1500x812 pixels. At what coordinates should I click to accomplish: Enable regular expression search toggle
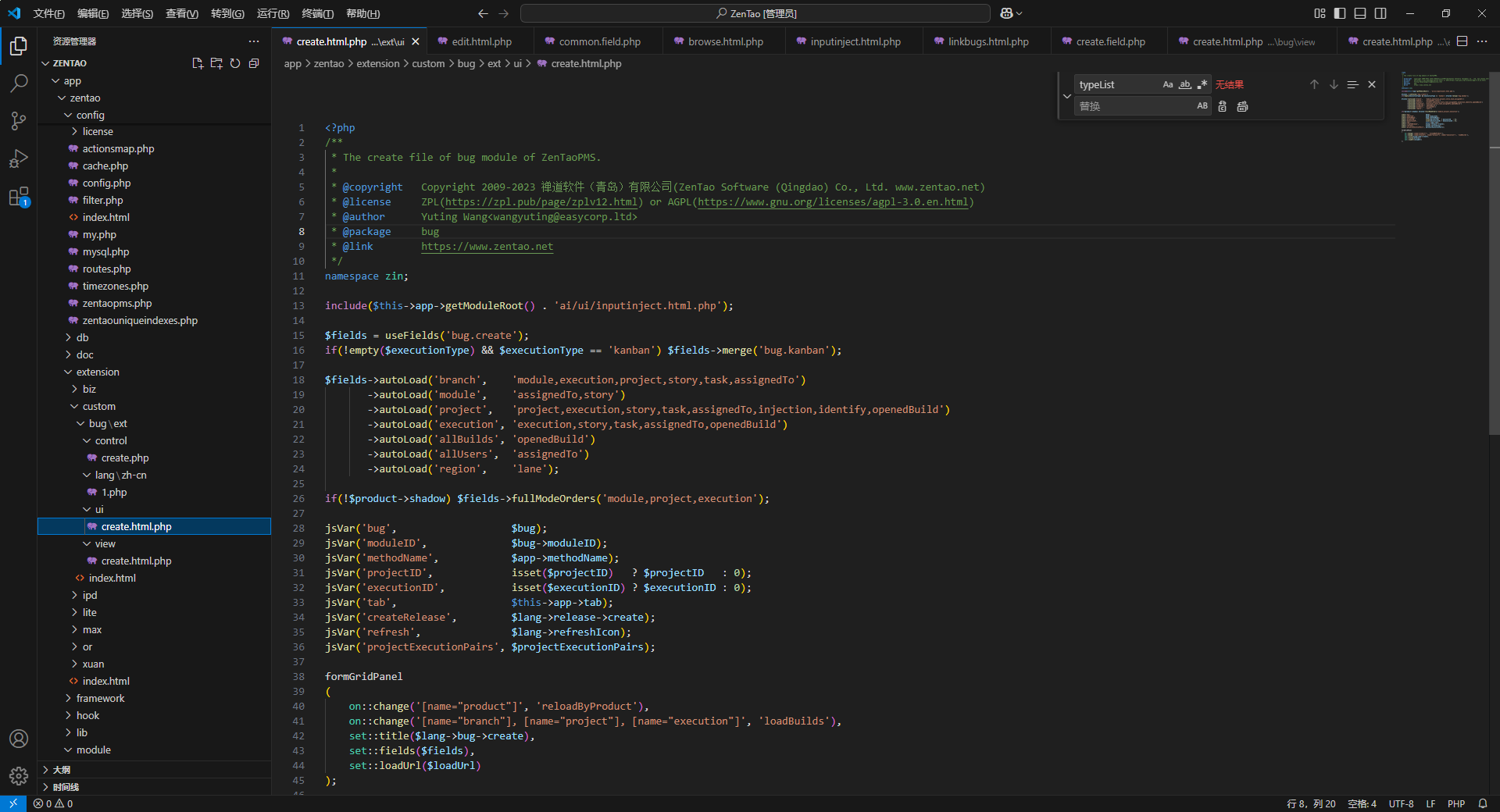(1202, 84)
